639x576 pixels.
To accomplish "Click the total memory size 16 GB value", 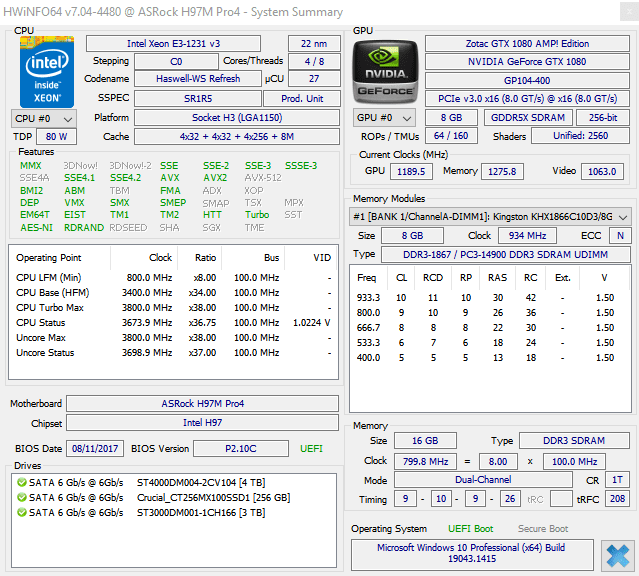I will point(425,441).
